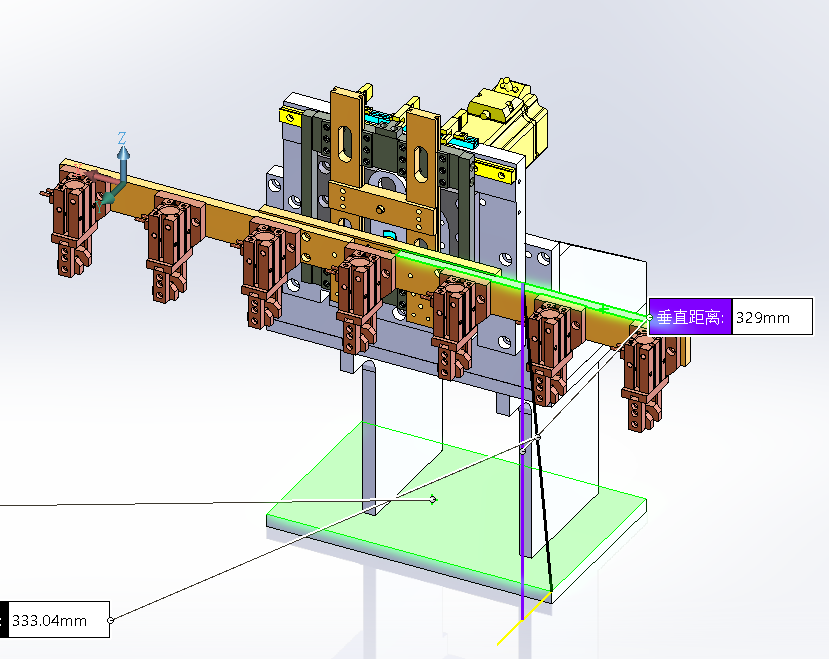Click the leader endpoint circle beside 333.04mm box
Image resolution: width=829 pixels, height=659 pixels.
point(110,620)
